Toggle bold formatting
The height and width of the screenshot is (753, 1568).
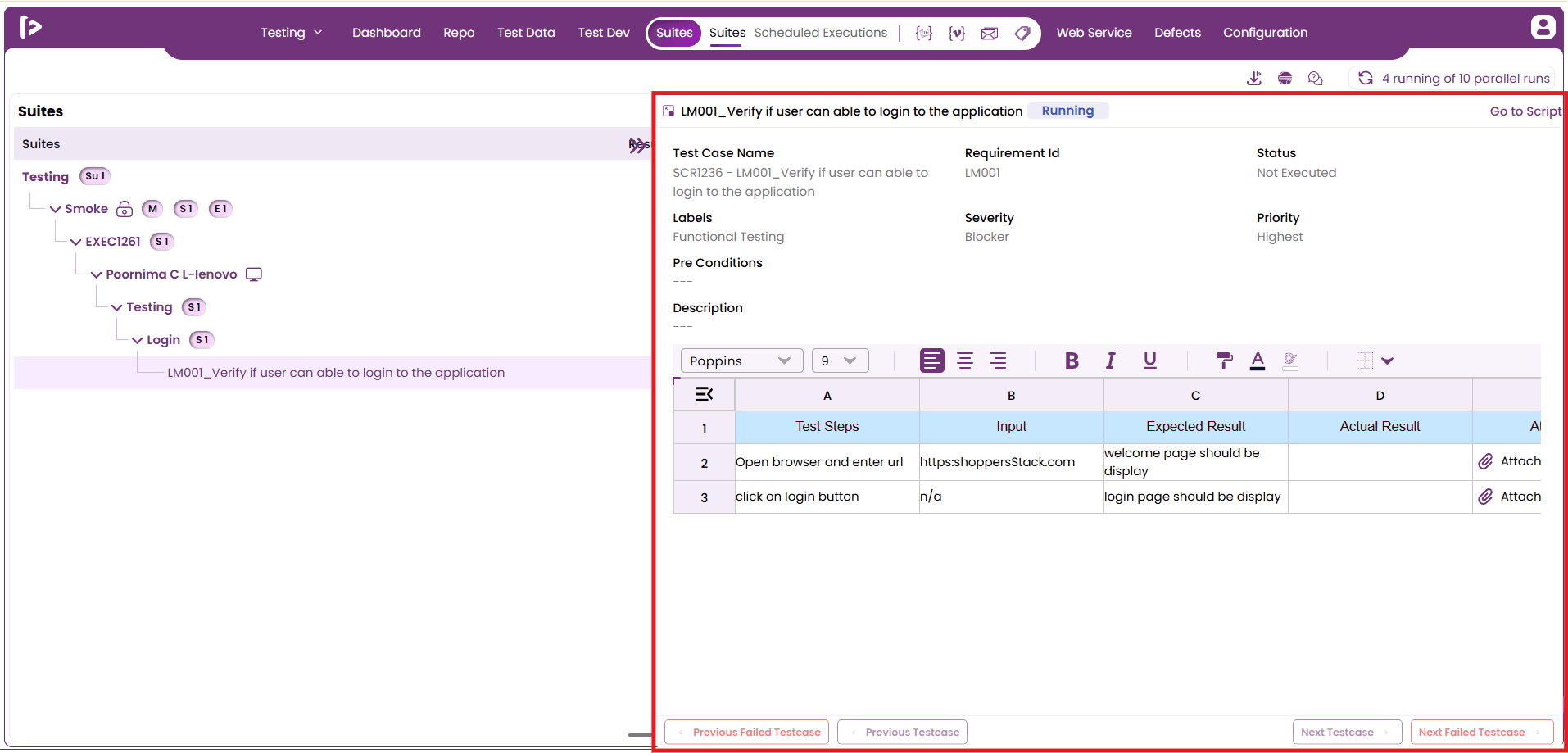(x=1072, y=361)
